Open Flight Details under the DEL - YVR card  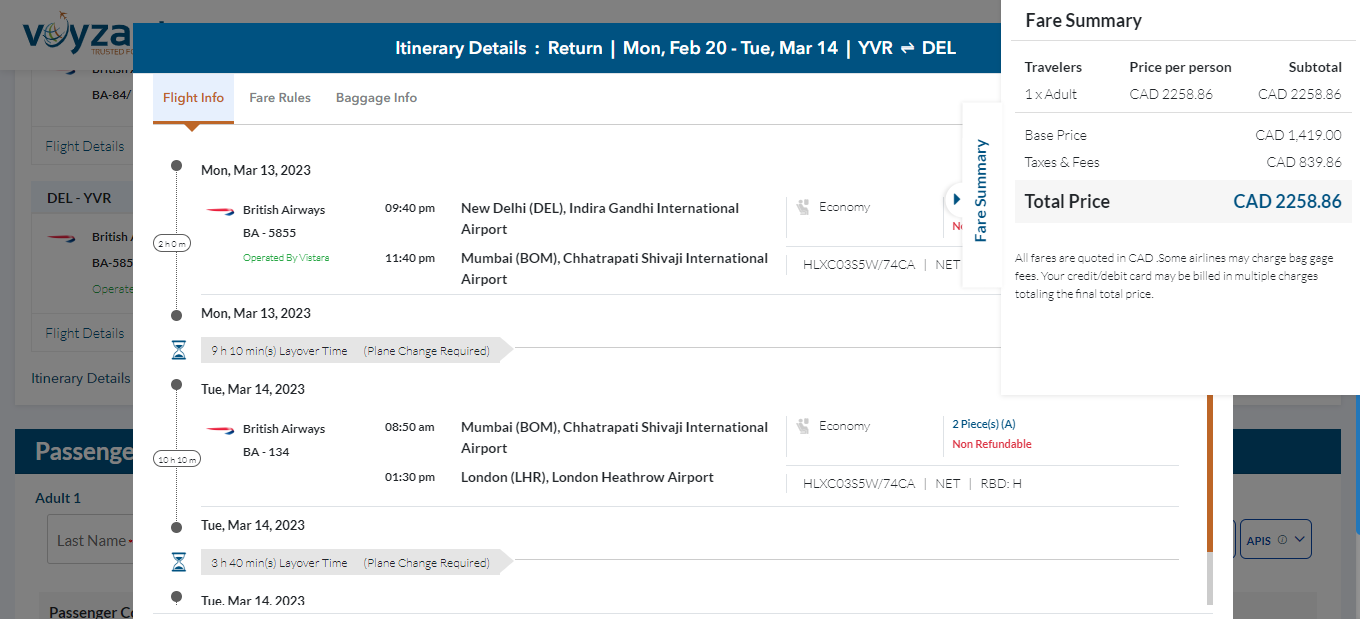pyautogui.click(x=85, y=333)
